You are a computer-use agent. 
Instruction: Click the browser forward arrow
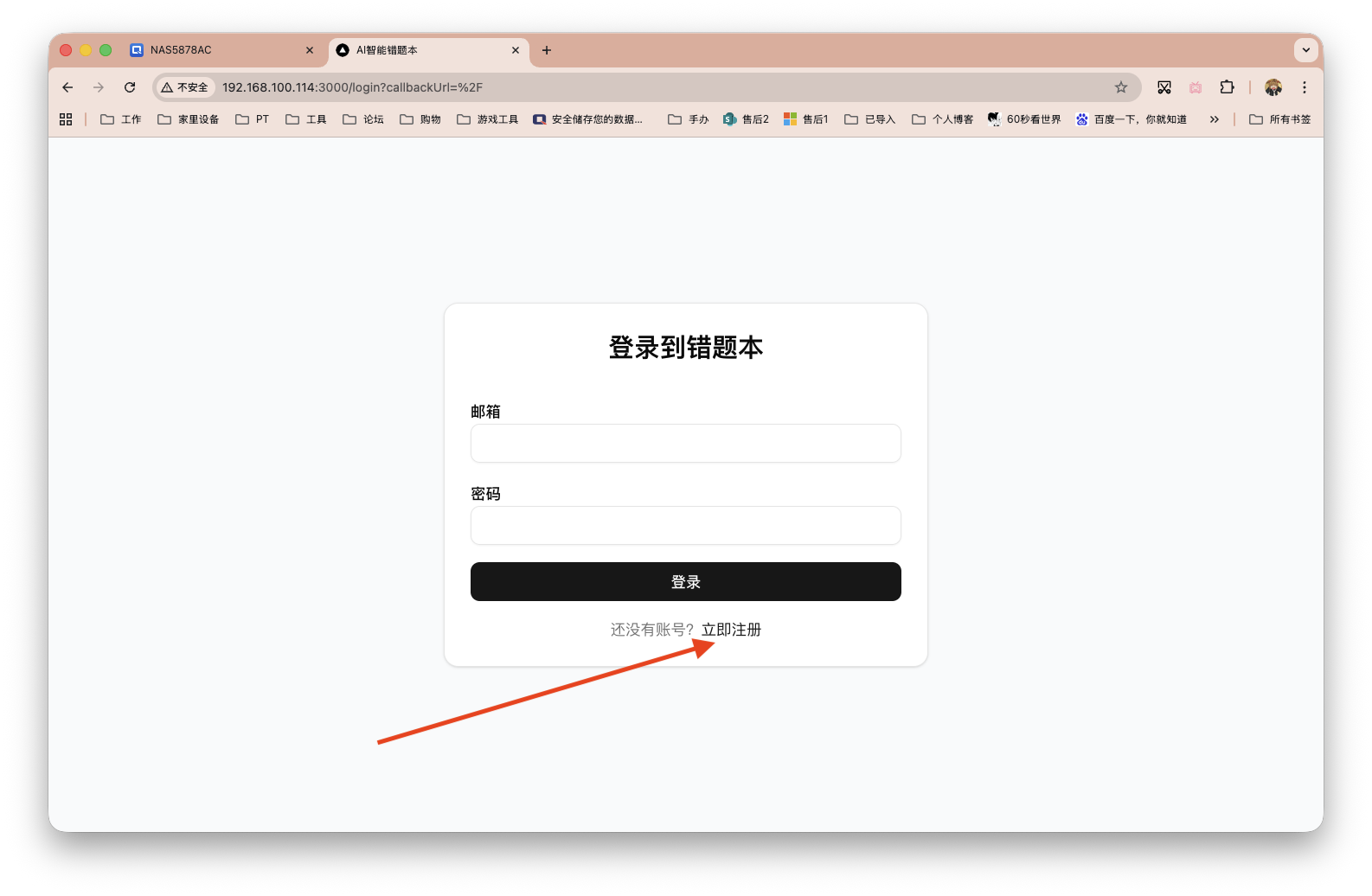[x=99, y=87]
